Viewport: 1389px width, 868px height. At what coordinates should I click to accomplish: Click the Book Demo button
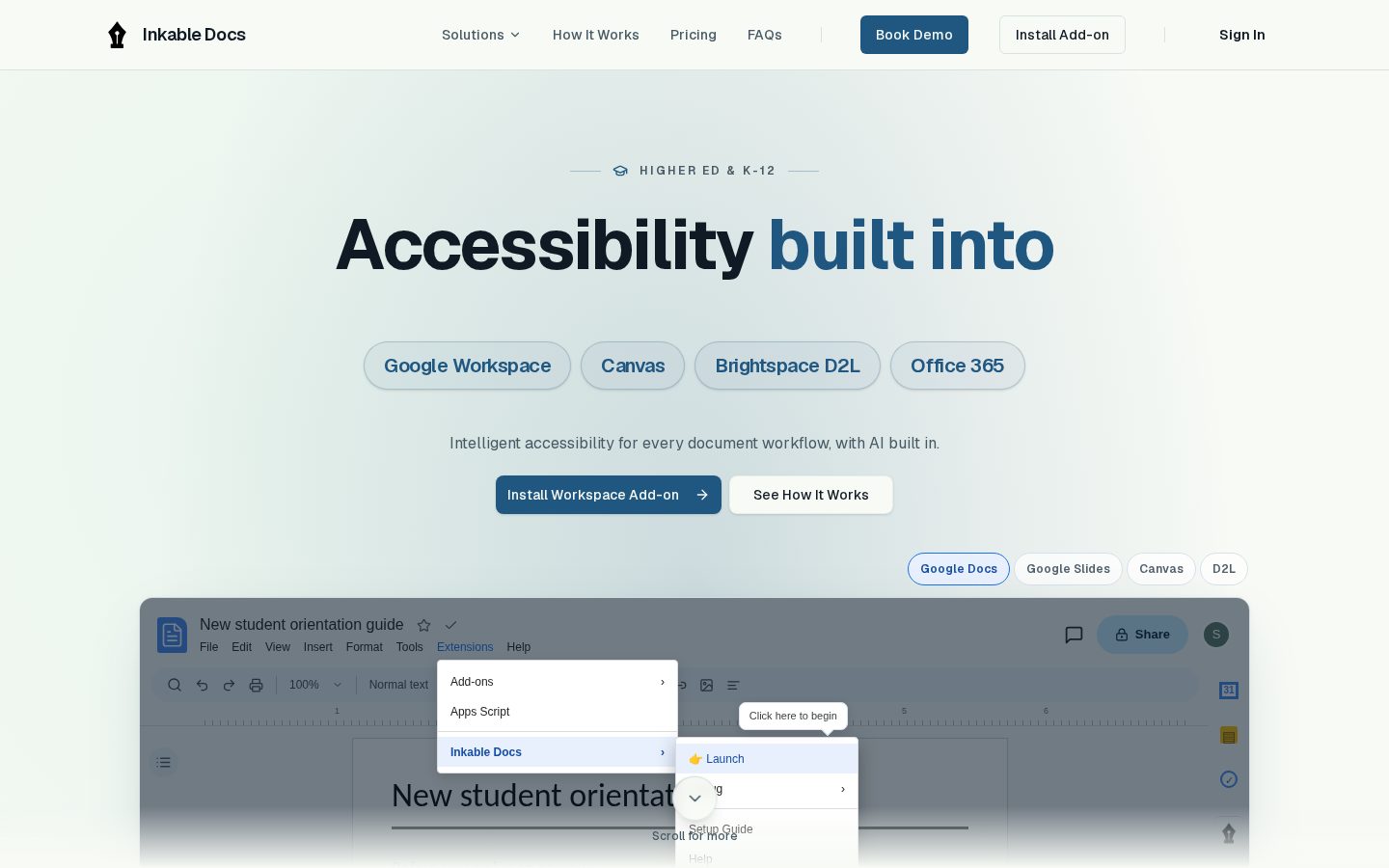click(914, 35)
